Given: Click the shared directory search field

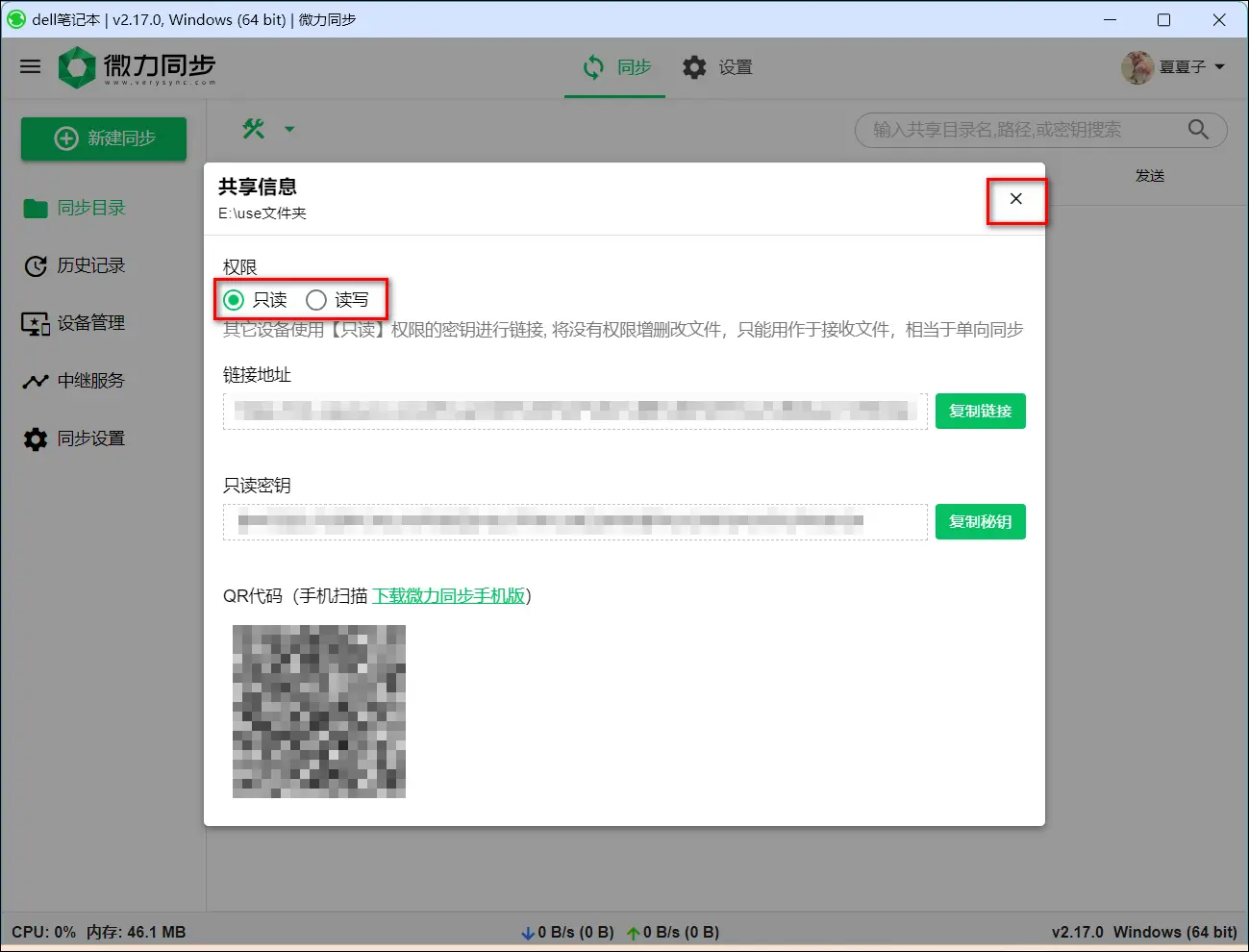Looking at the screenshot, I should click(1019, 130).
